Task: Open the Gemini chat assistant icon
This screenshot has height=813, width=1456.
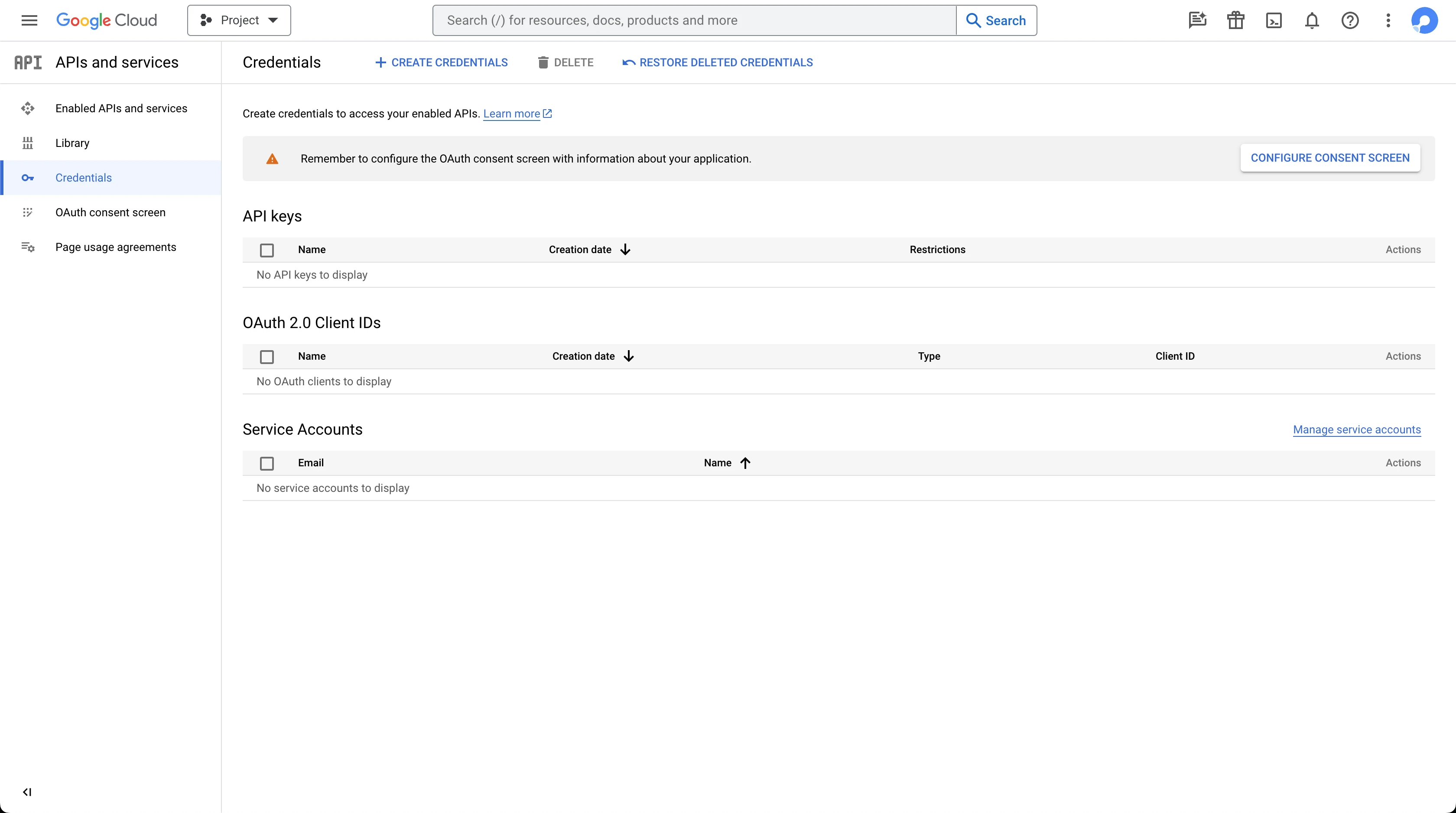Action: (1197, 20)
